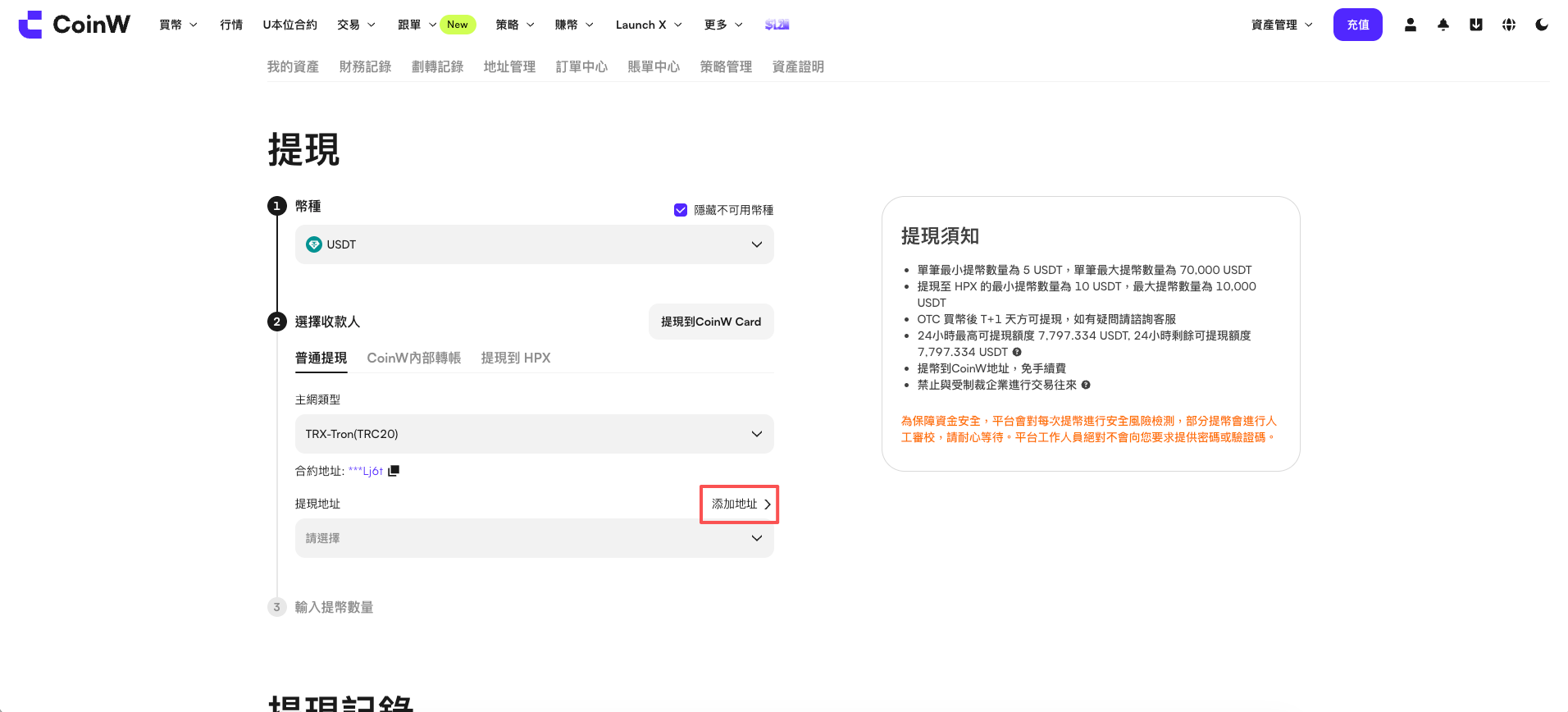Click the 輸入提幣數量 step label

pos(334,607)
